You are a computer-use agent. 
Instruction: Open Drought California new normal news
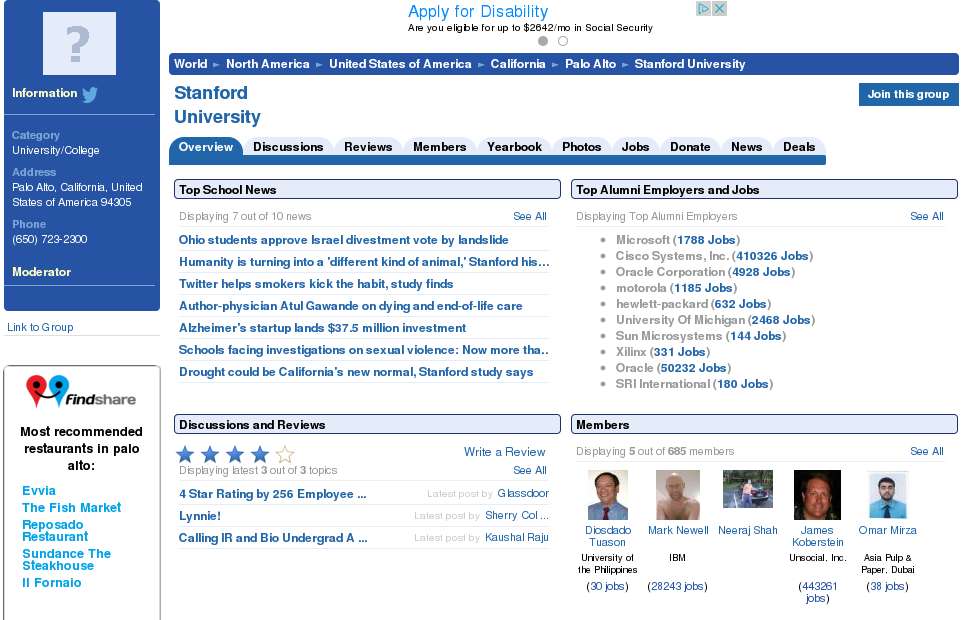356,372
